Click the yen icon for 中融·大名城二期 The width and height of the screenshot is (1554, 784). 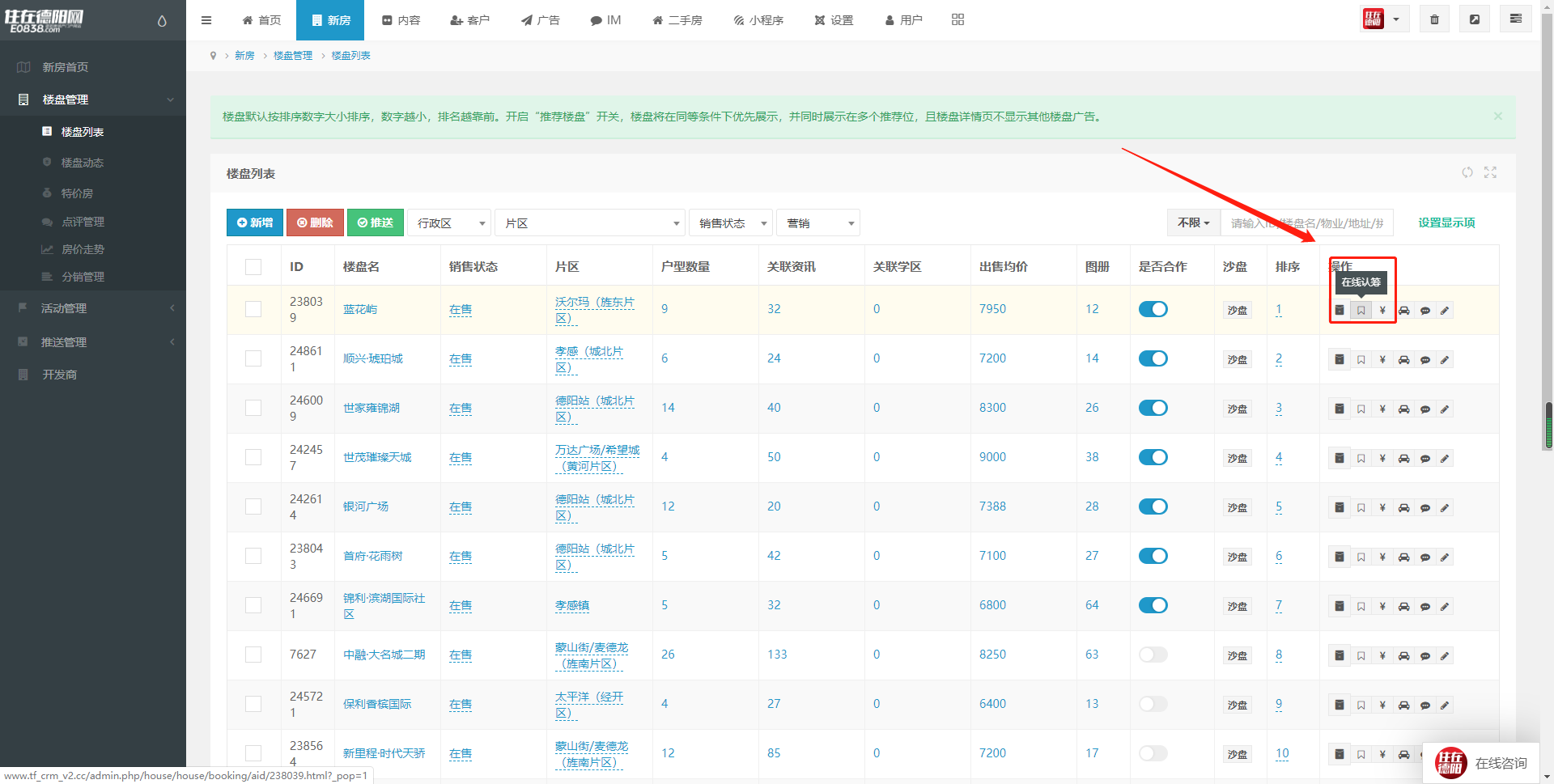coord(1382,656)
